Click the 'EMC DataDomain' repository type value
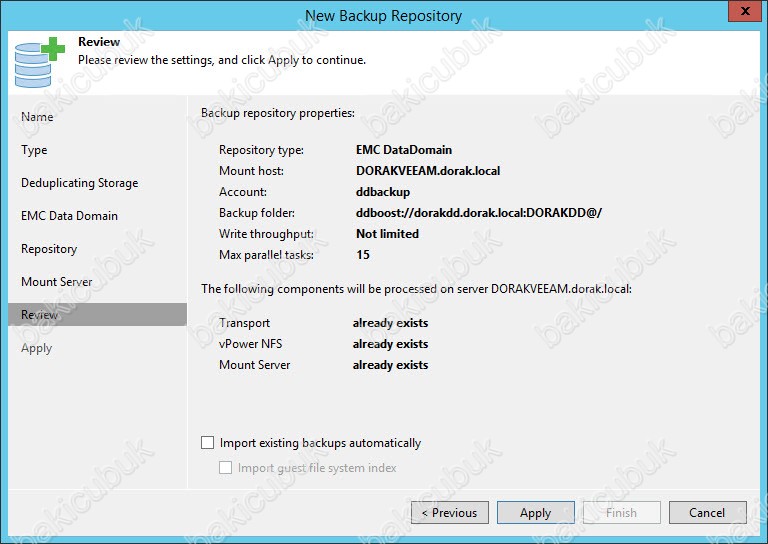This screenshot has height=544, width=768. point(404,150)
